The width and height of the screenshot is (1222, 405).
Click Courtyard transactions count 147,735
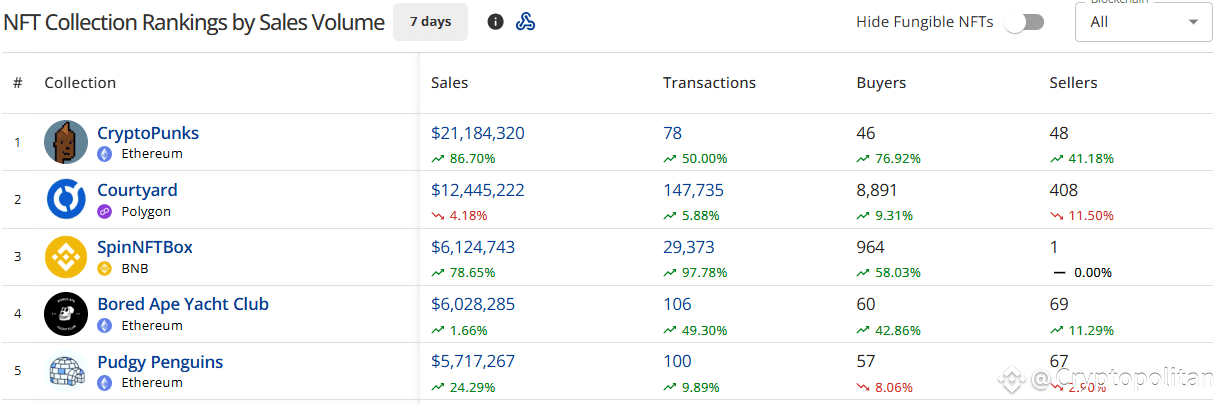[x=694, y=190]
